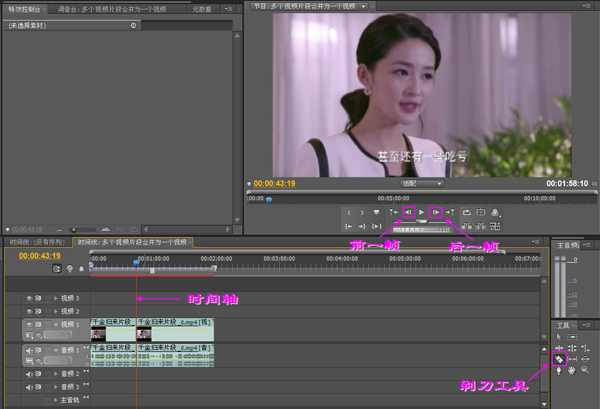Open the 适配 zoom level dropdown
Image resolution: width=600 pixels, height=409 pixels.
point(421,184)
